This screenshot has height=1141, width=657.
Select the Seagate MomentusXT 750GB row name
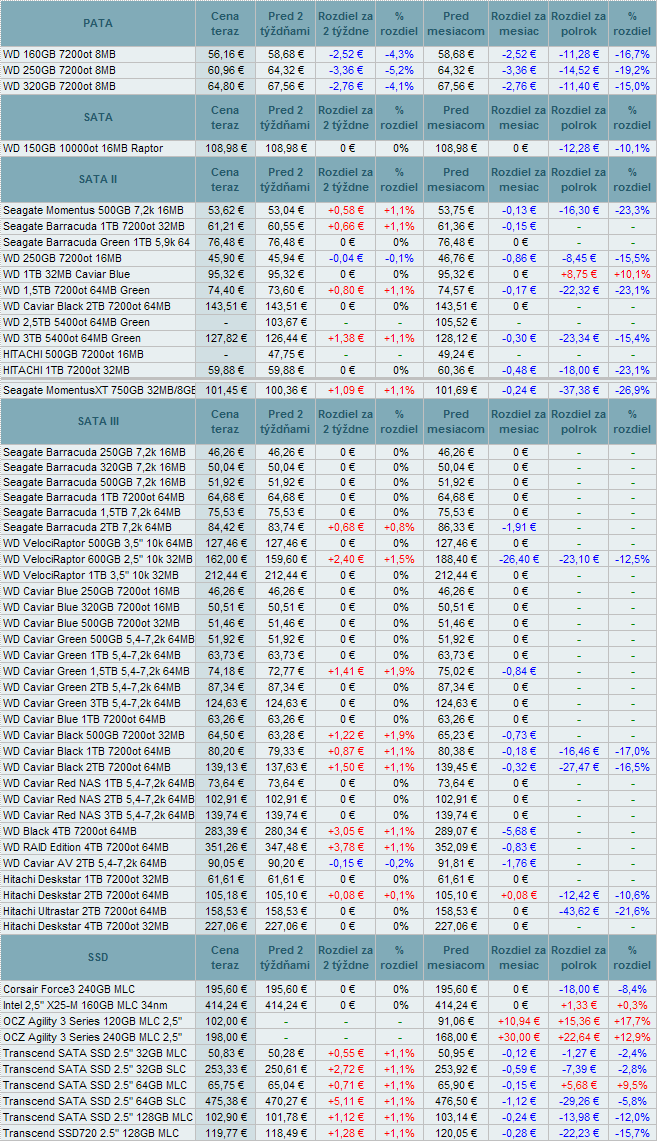click(x=97, y=390)
